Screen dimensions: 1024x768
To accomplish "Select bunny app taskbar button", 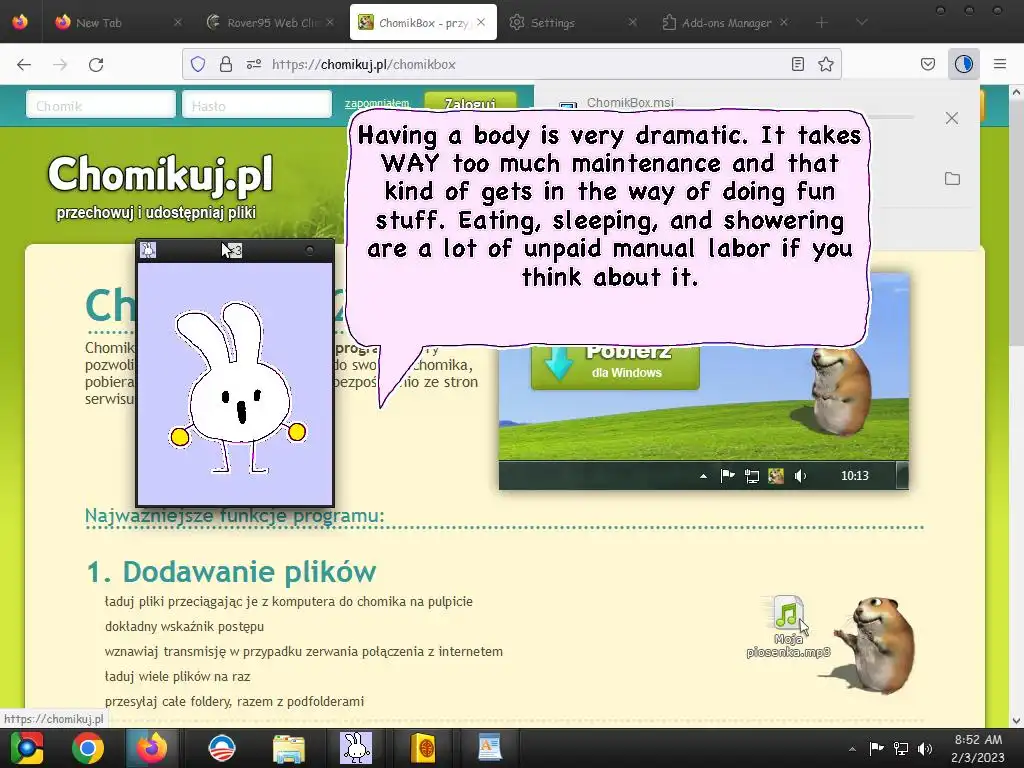I will coord(356,748).
